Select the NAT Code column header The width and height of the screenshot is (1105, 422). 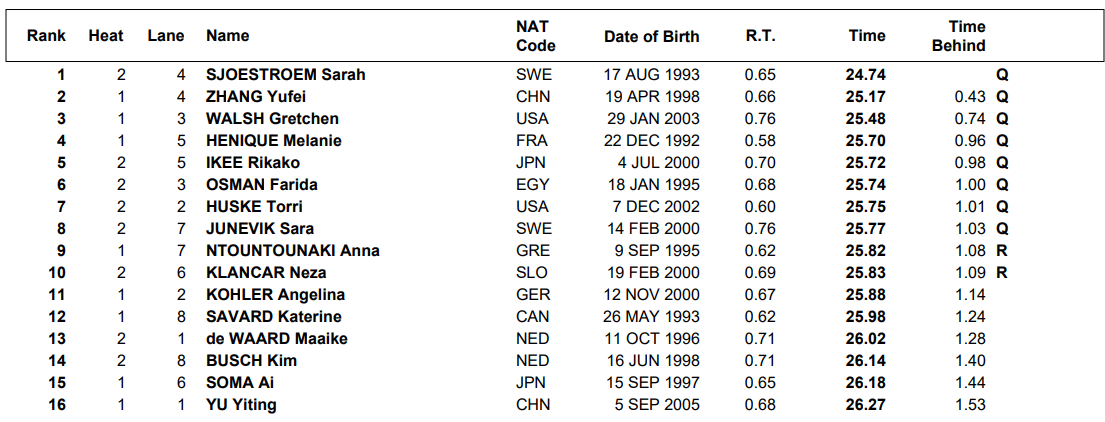click(x=536, y=36)
